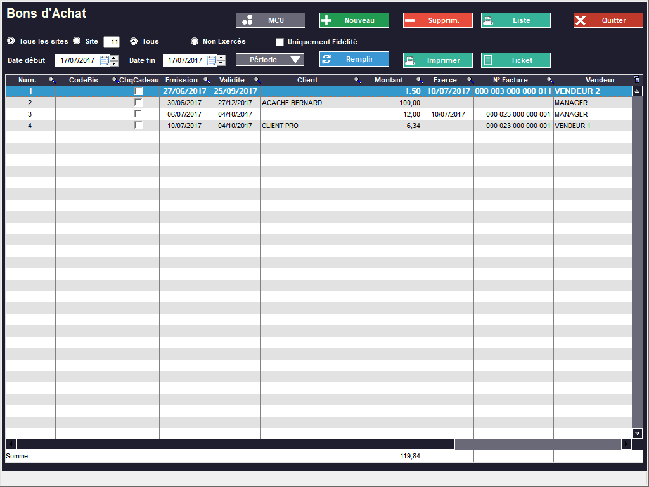Click the vertical scrollbar down arrow

tap(638, 433)
